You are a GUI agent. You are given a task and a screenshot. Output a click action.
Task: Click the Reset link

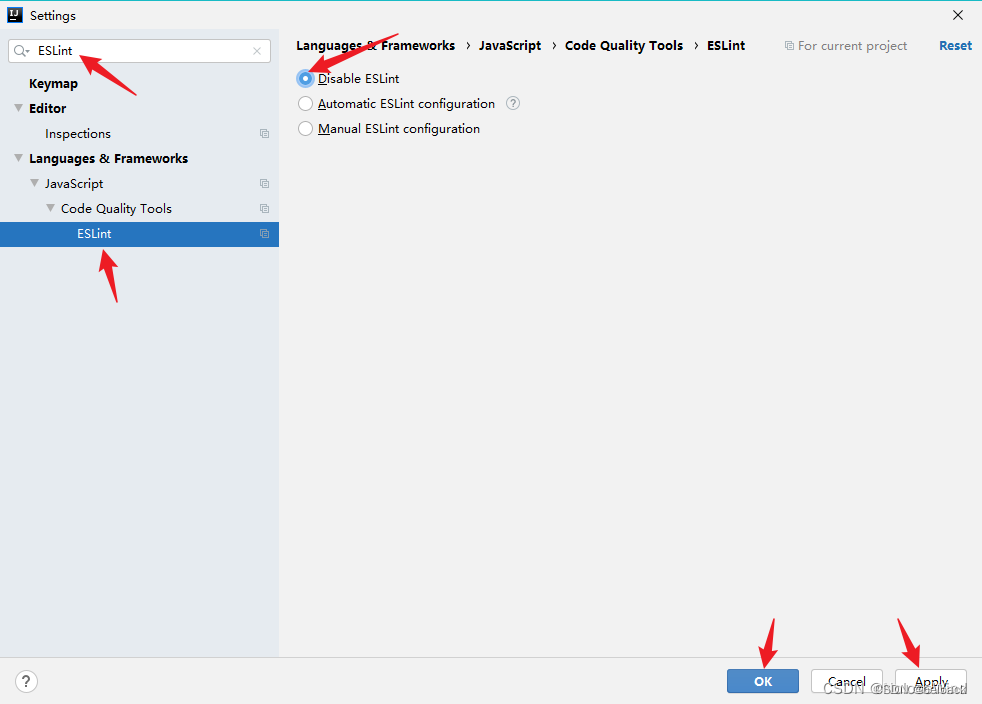(955, 46)
